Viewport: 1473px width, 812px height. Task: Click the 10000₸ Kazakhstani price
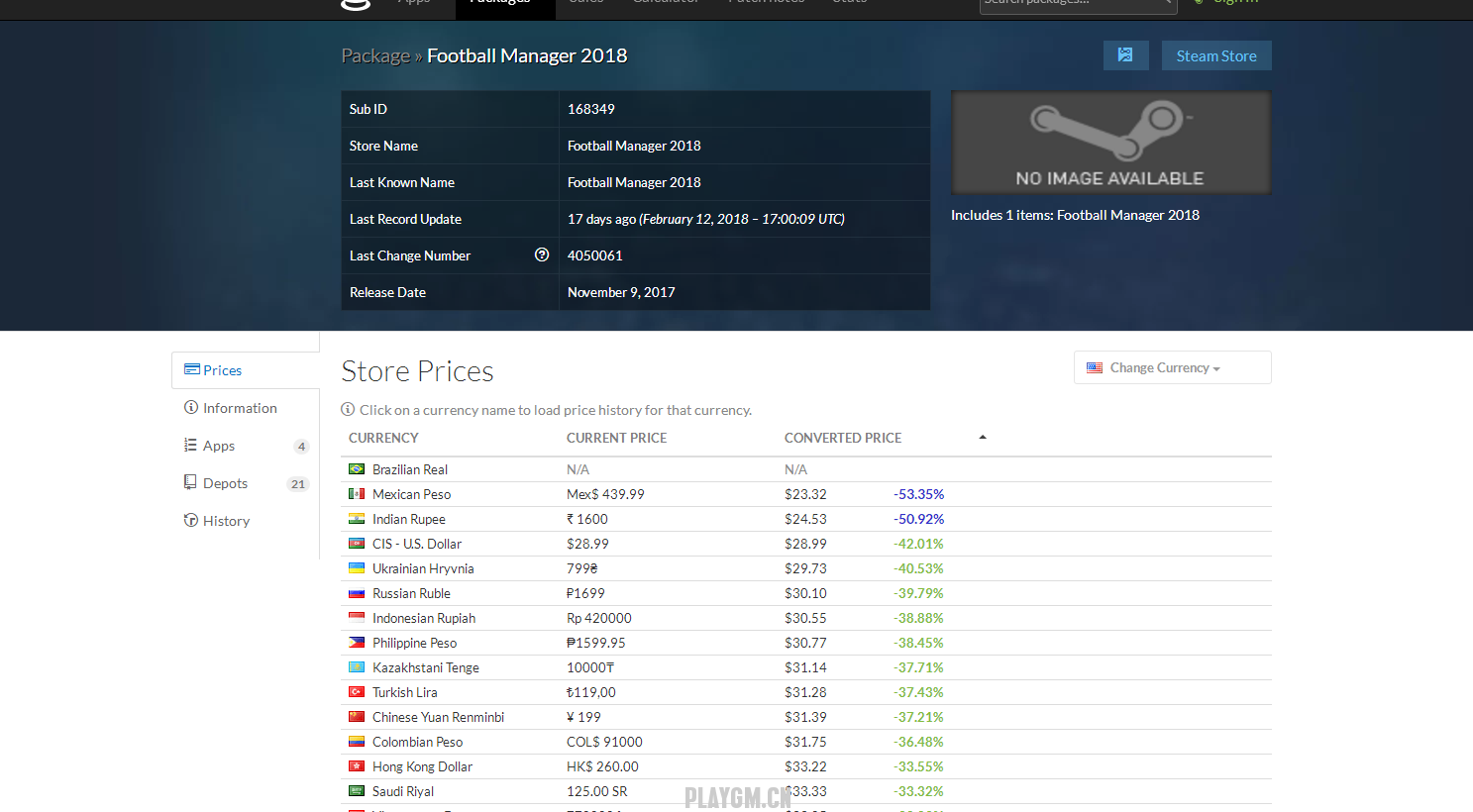click(x=590, y=667)
